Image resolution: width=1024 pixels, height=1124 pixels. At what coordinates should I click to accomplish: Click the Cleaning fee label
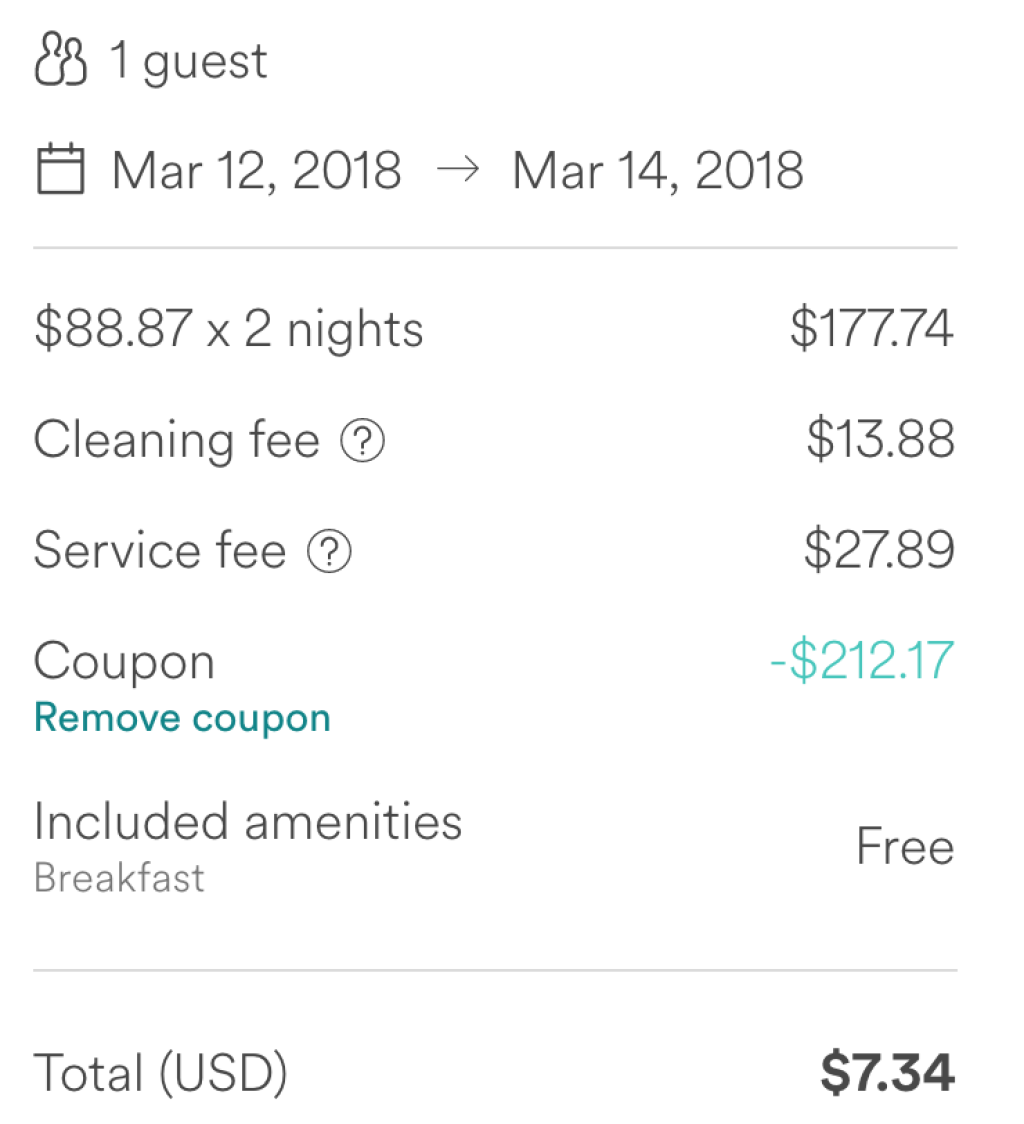176,441
